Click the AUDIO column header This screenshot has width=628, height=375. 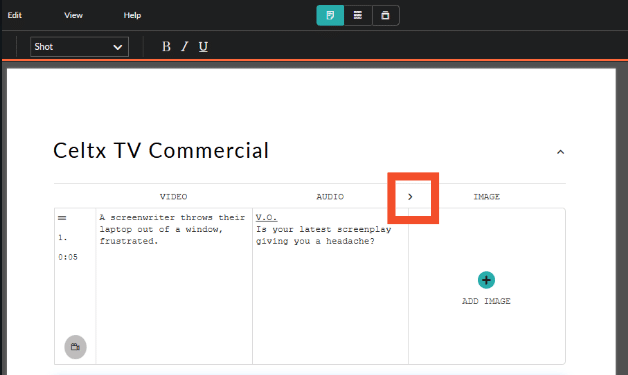click(330, 197)
